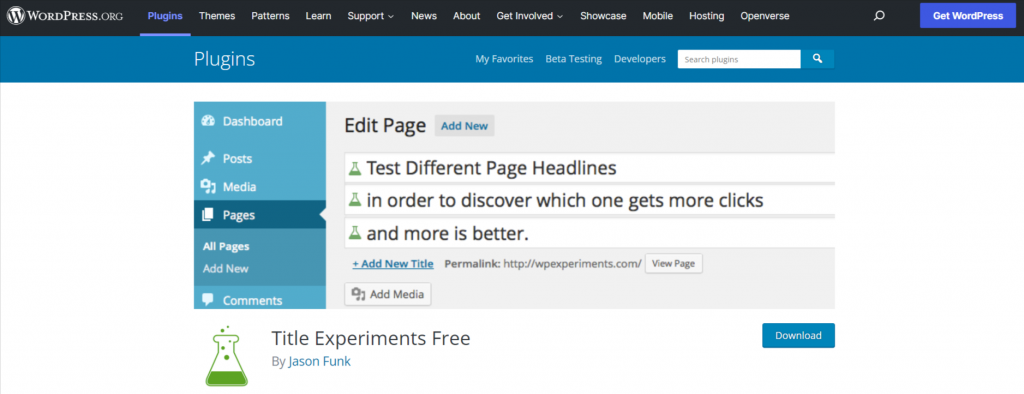Click the Add New button beside Edit Page
The height and width of the screenshot is (394, 1024).
[464, 126]
